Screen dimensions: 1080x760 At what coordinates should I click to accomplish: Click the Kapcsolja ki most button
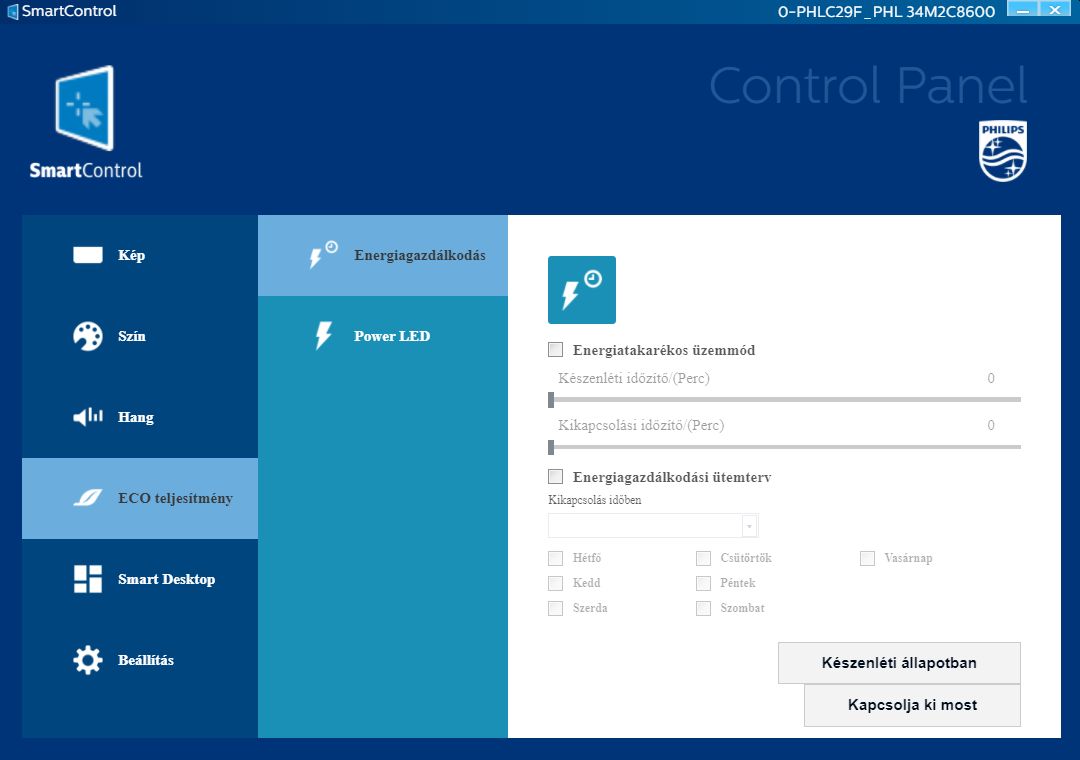pos(912,705)
